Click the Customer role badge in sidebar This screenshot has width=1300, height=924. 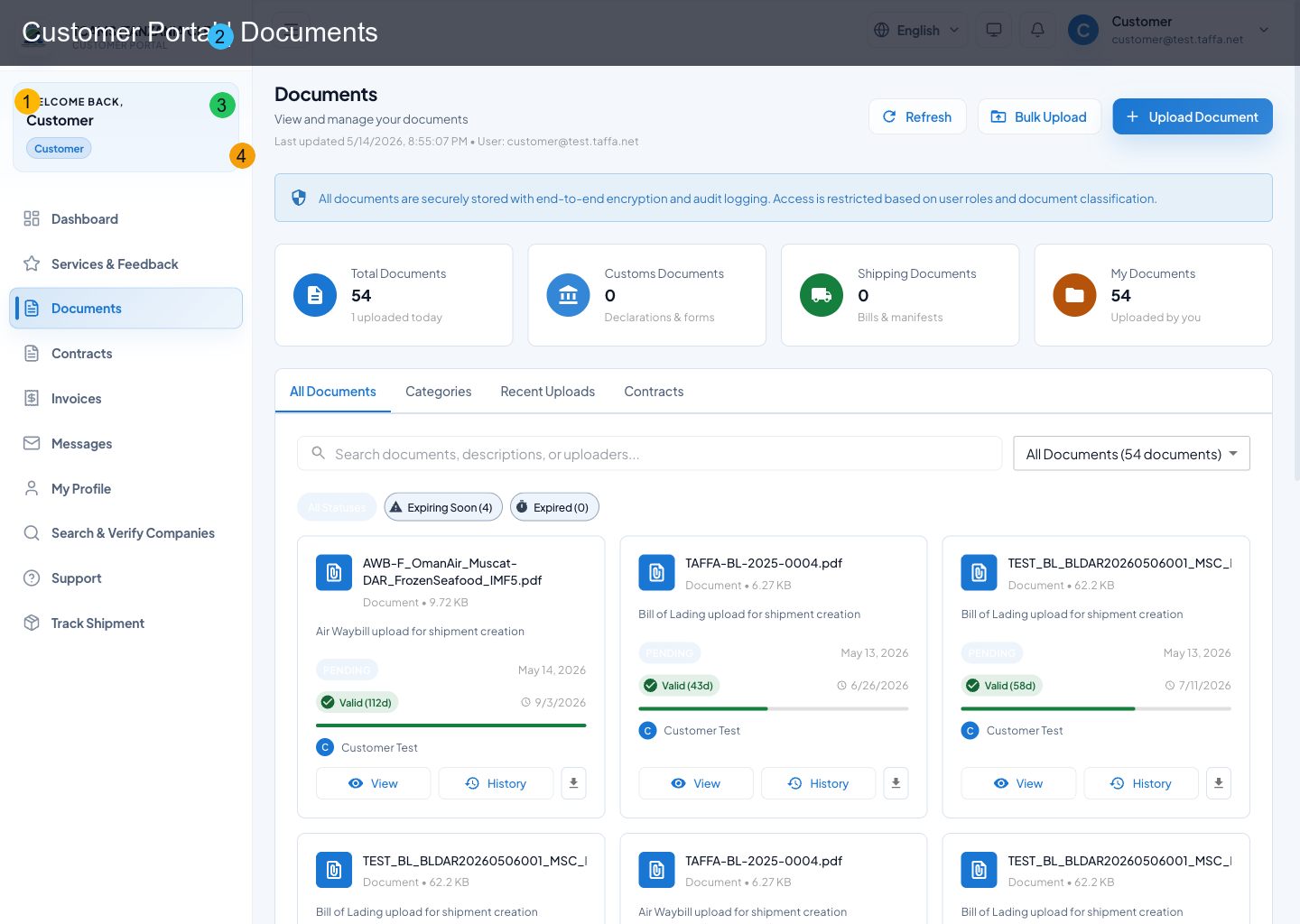click(59, 148)
